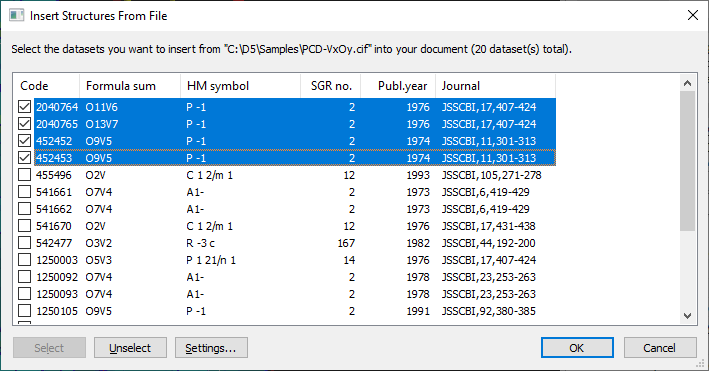Uncheck the checkbox for dataset 452452
Image resolution: width=709 pixels, height=371 pixels.
24,141
